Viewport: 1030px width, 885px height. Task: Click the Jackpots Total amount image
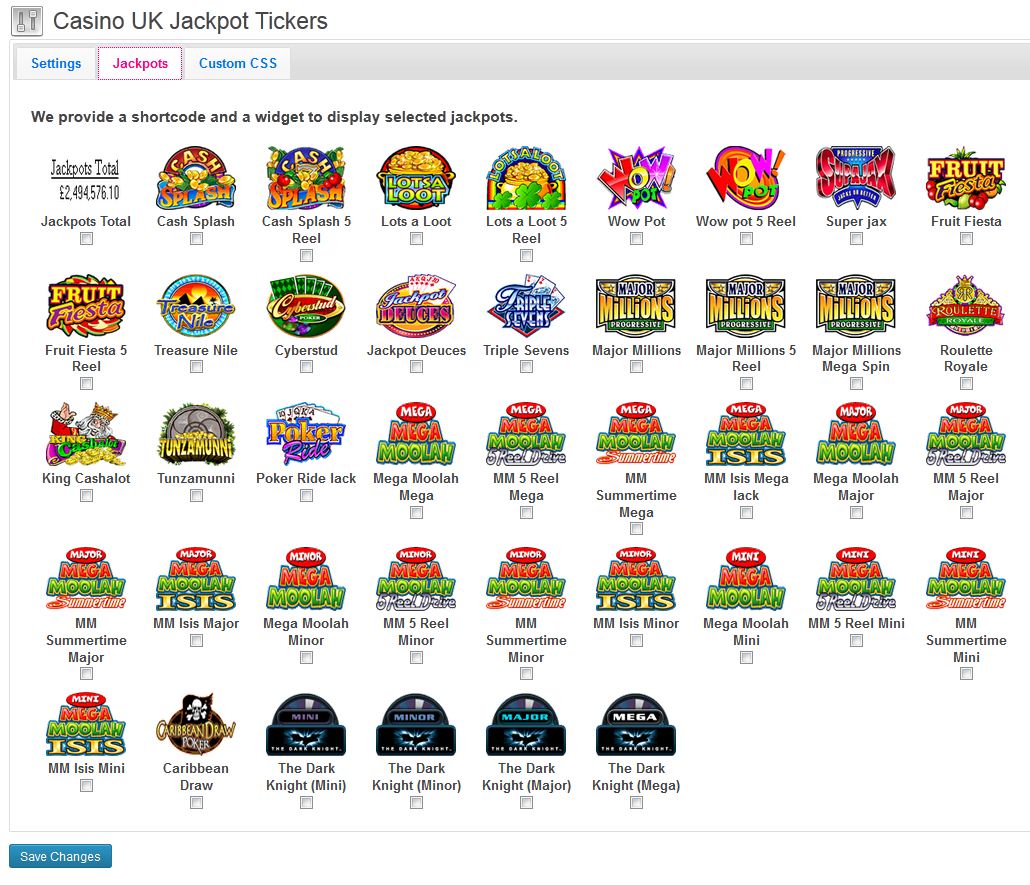[86, 177]
